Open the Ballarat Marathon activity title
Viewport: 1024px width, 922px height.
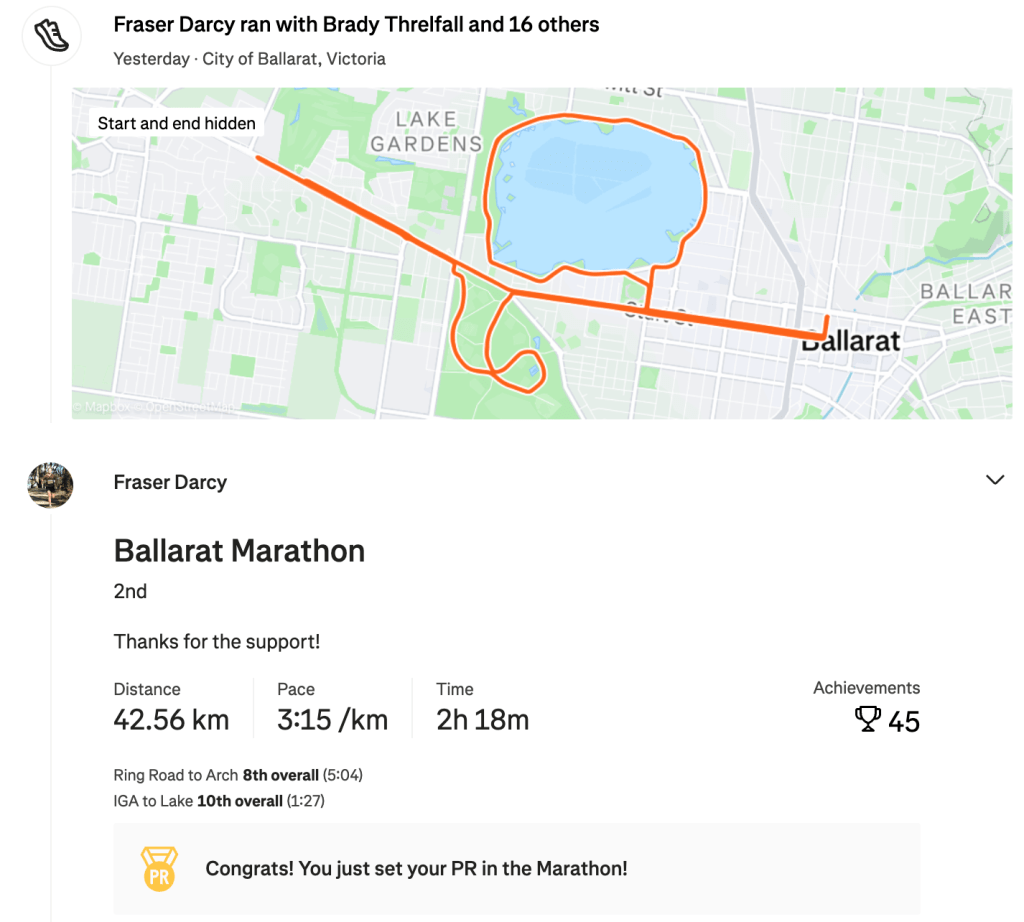pos(239,551)
